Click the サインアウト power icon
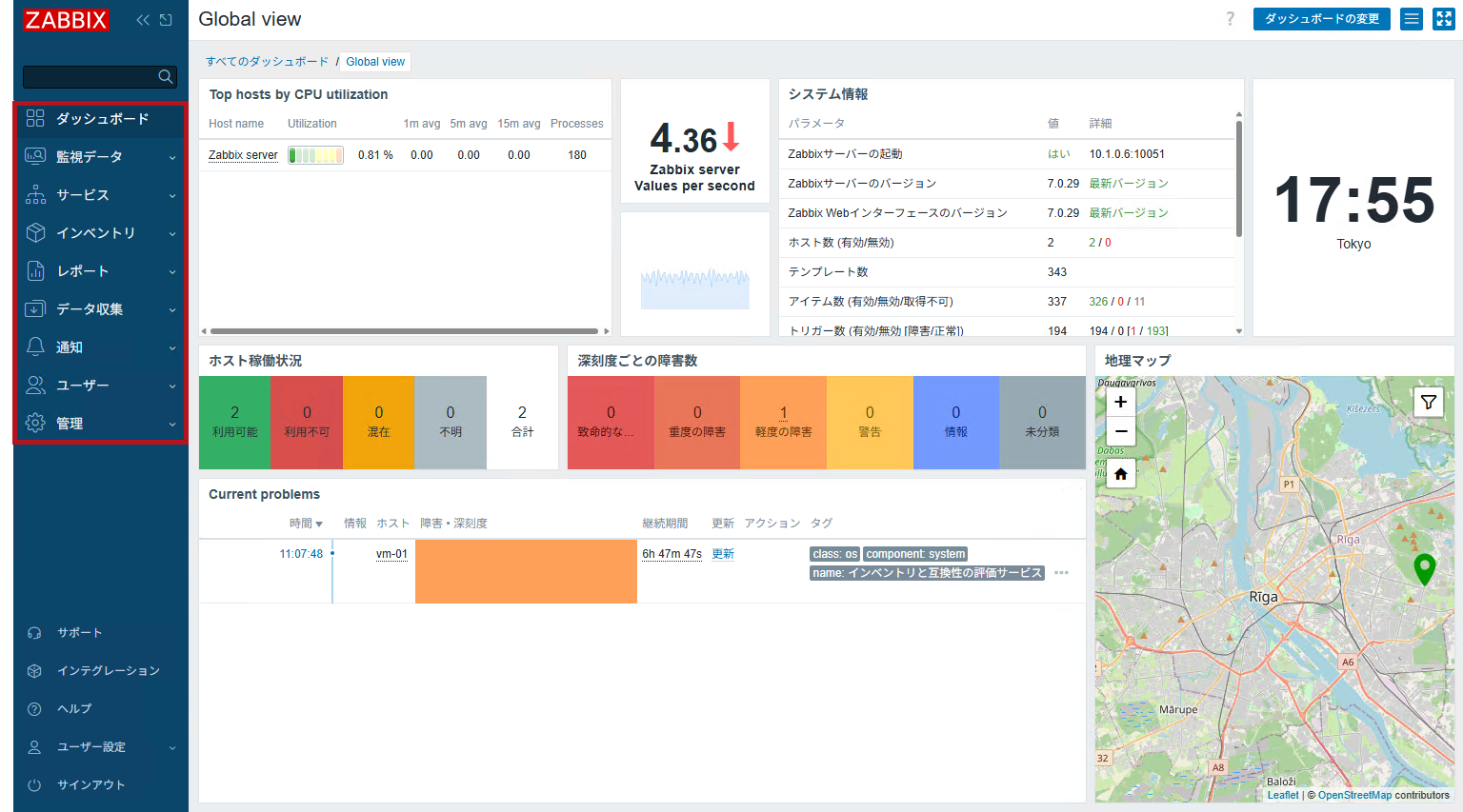 click(34, 785)
